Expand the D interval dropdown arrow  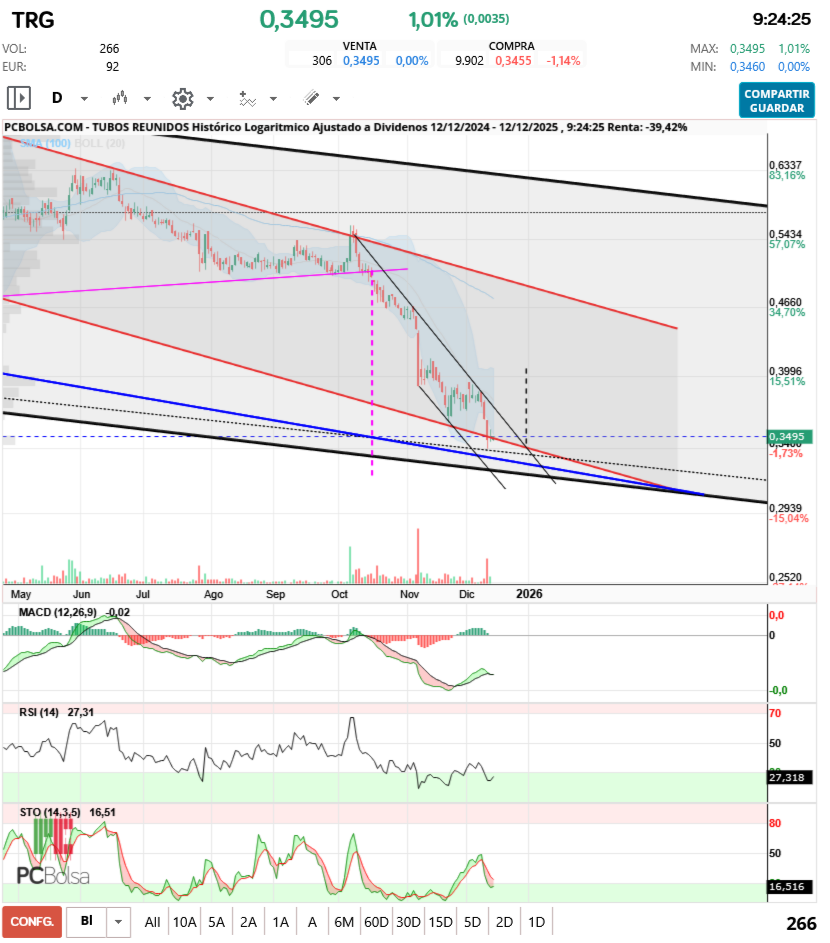pyautogui.click(x=84, y=99)
